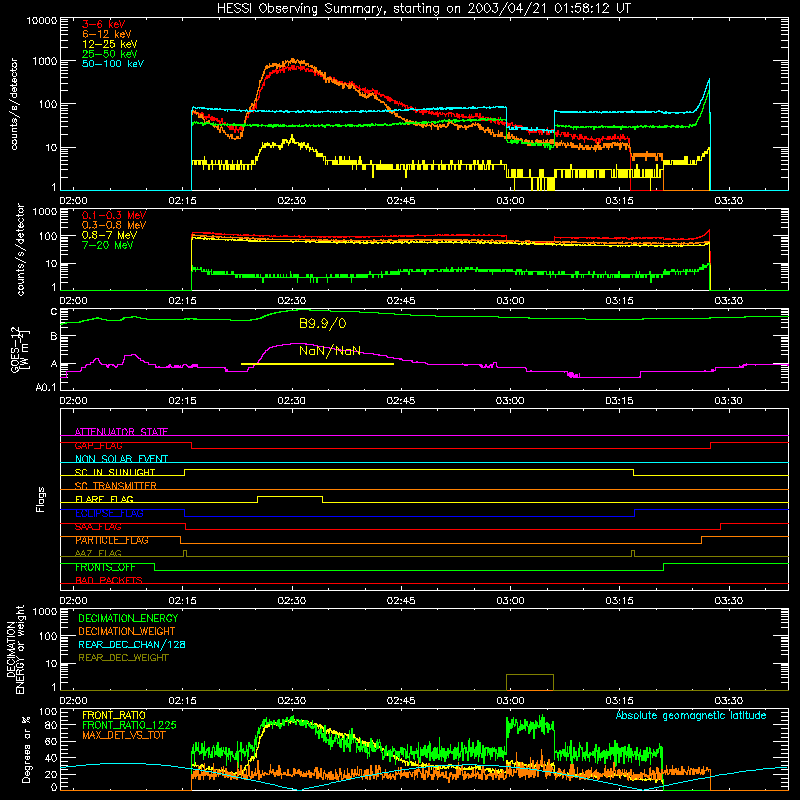The height and width of the screenshot is (800, 800).
Task: Click the Absolute geomagnetic latitude label
Action: (691, 715)
